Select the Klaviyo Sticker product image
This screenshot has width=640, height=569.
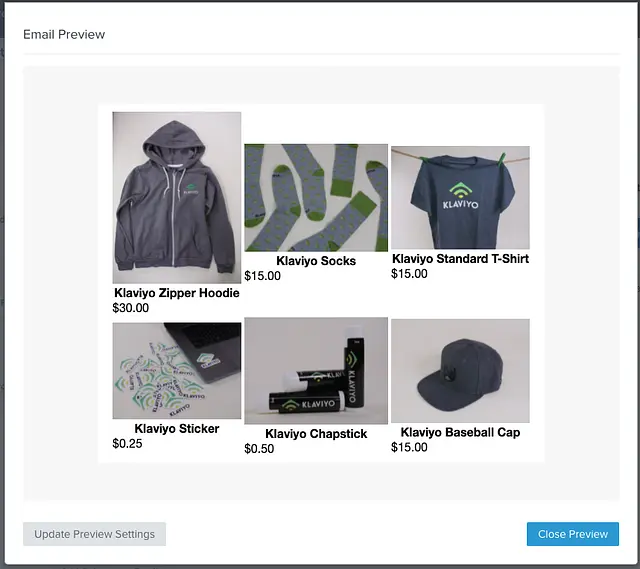(177, 370)
